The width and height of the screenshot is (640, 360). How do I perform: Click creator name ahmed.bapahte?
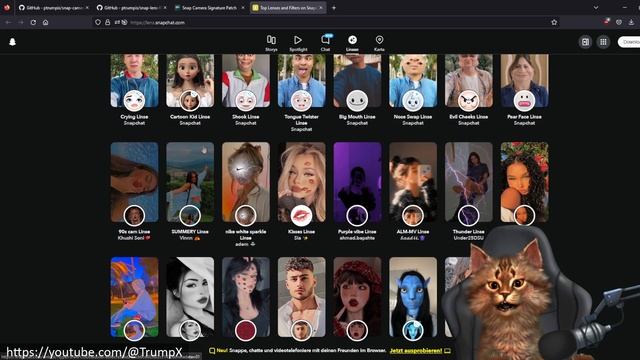tap(357, 238)
